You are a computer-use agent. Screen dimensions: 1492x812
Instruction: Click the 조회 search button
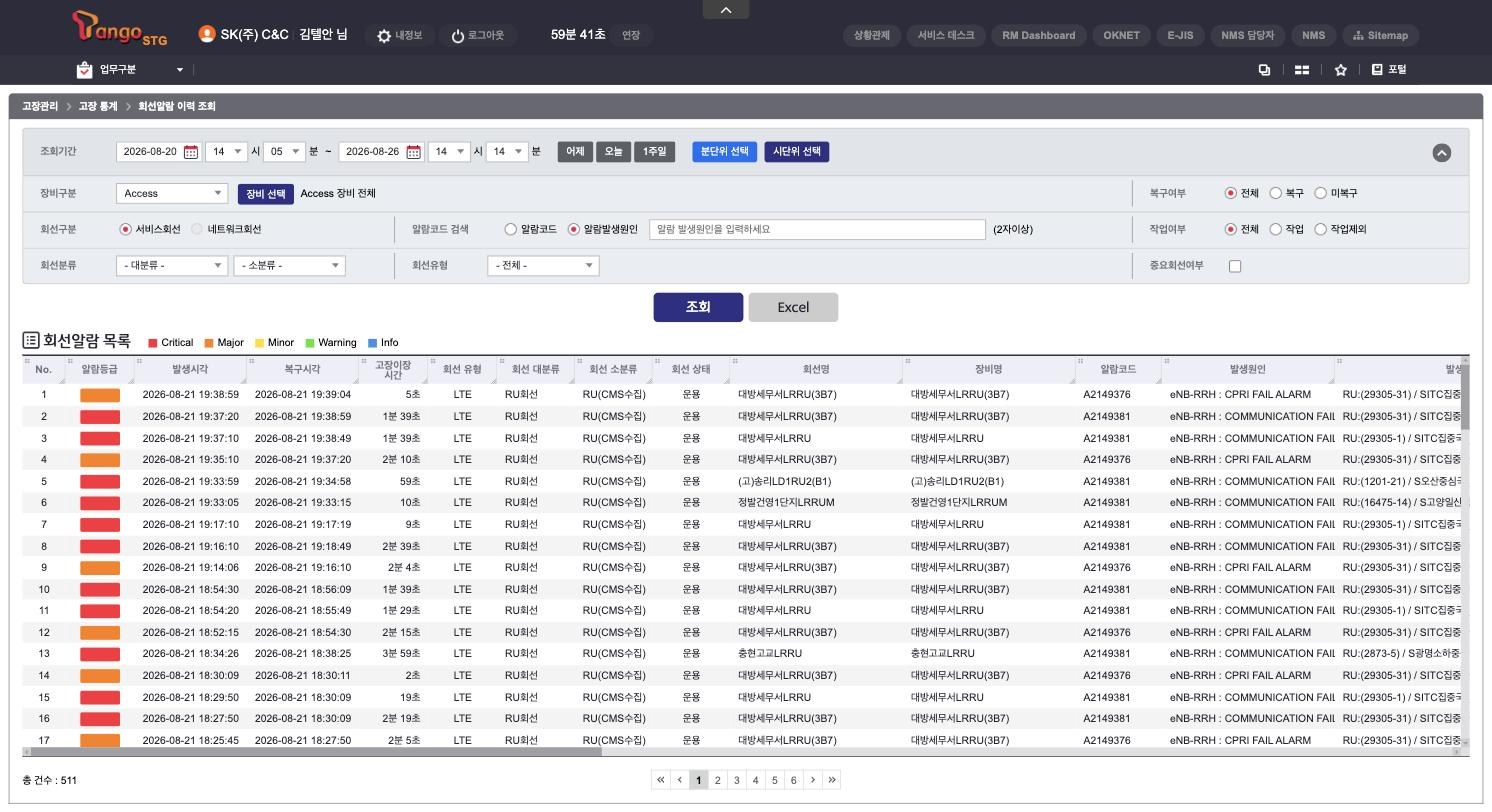698,307
